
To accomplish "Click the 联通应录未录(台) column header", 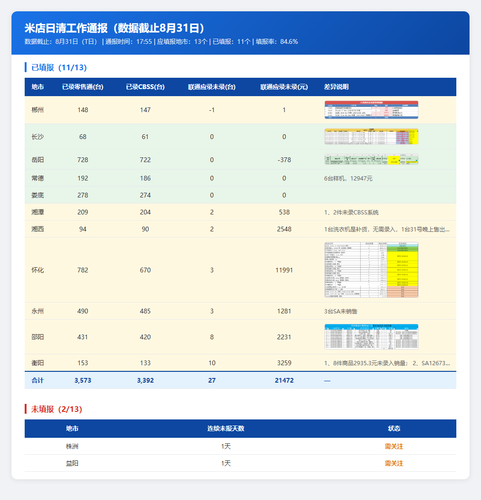I will tap(212, 87).
